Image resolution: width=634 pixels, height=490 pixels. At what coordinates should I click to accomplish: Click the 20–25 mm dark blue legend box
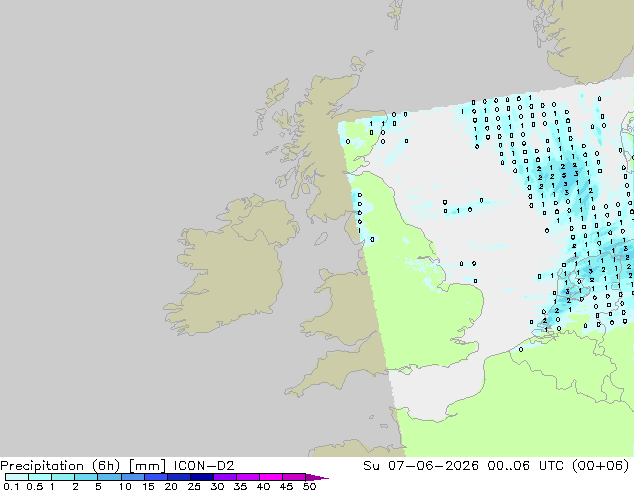[179, 477]
